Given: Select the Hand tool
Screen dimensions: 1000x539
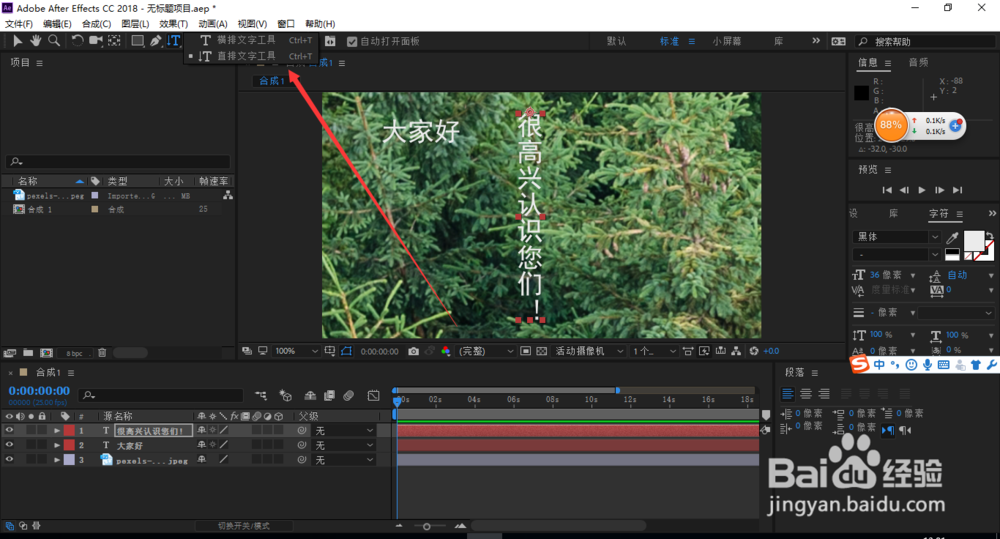Looking at the screenshot, I should tap(36, 41).
